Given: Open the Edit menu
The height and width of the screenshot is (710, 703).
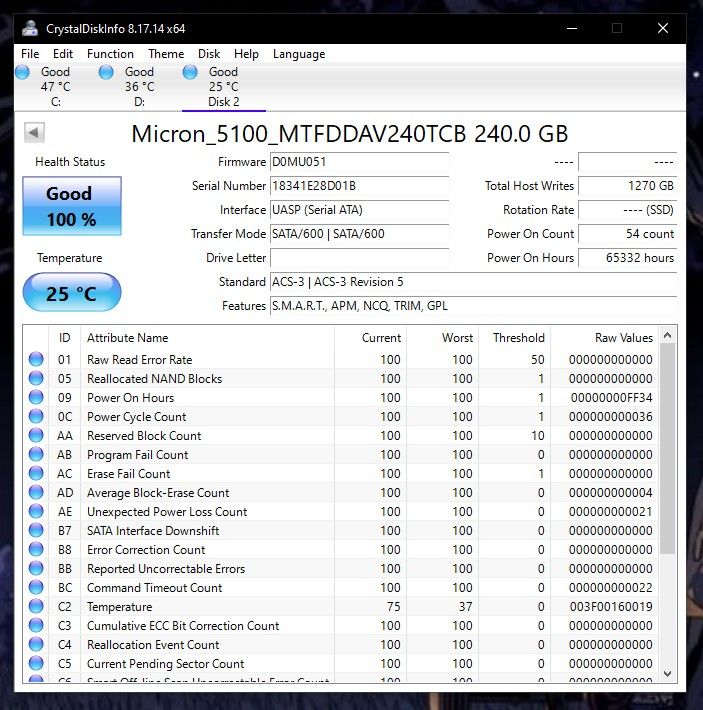Looking at the screenshot, I should [x=63, y=54].
